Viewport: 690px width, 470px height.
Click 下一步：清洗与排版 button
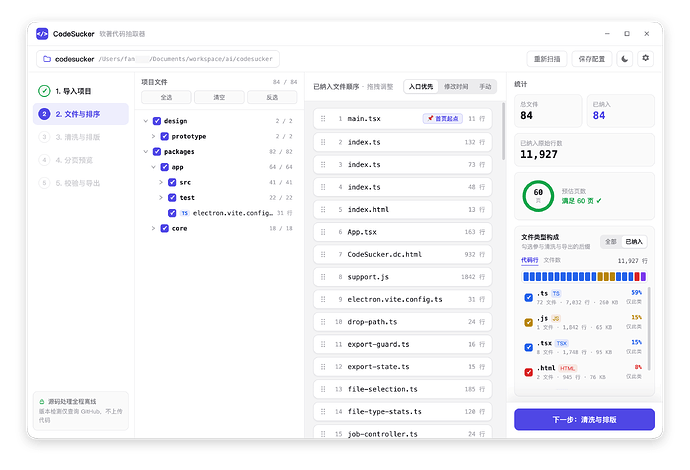coord(584,419)
